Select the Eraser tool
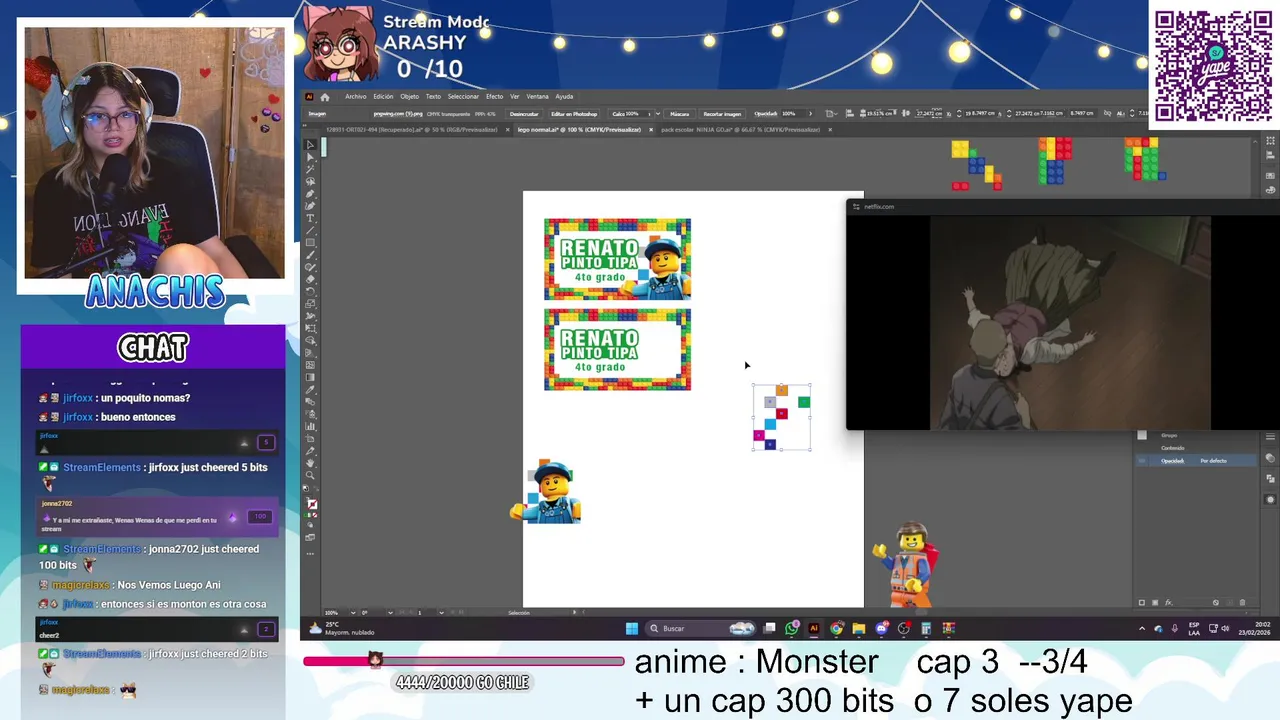1280x720 pixels. (311, 279)
